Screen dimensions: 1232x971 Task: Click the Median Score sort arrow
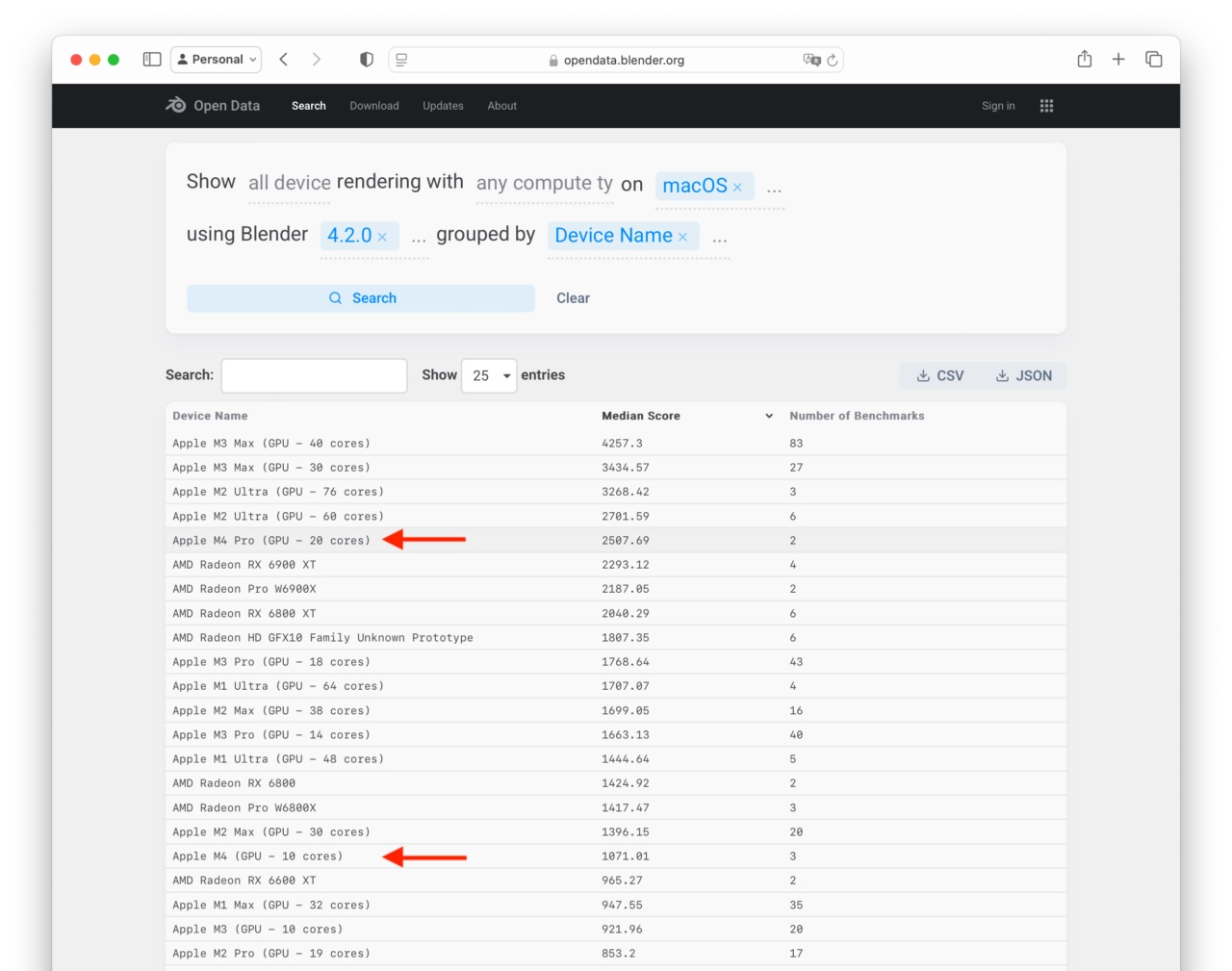pos(769,416)
